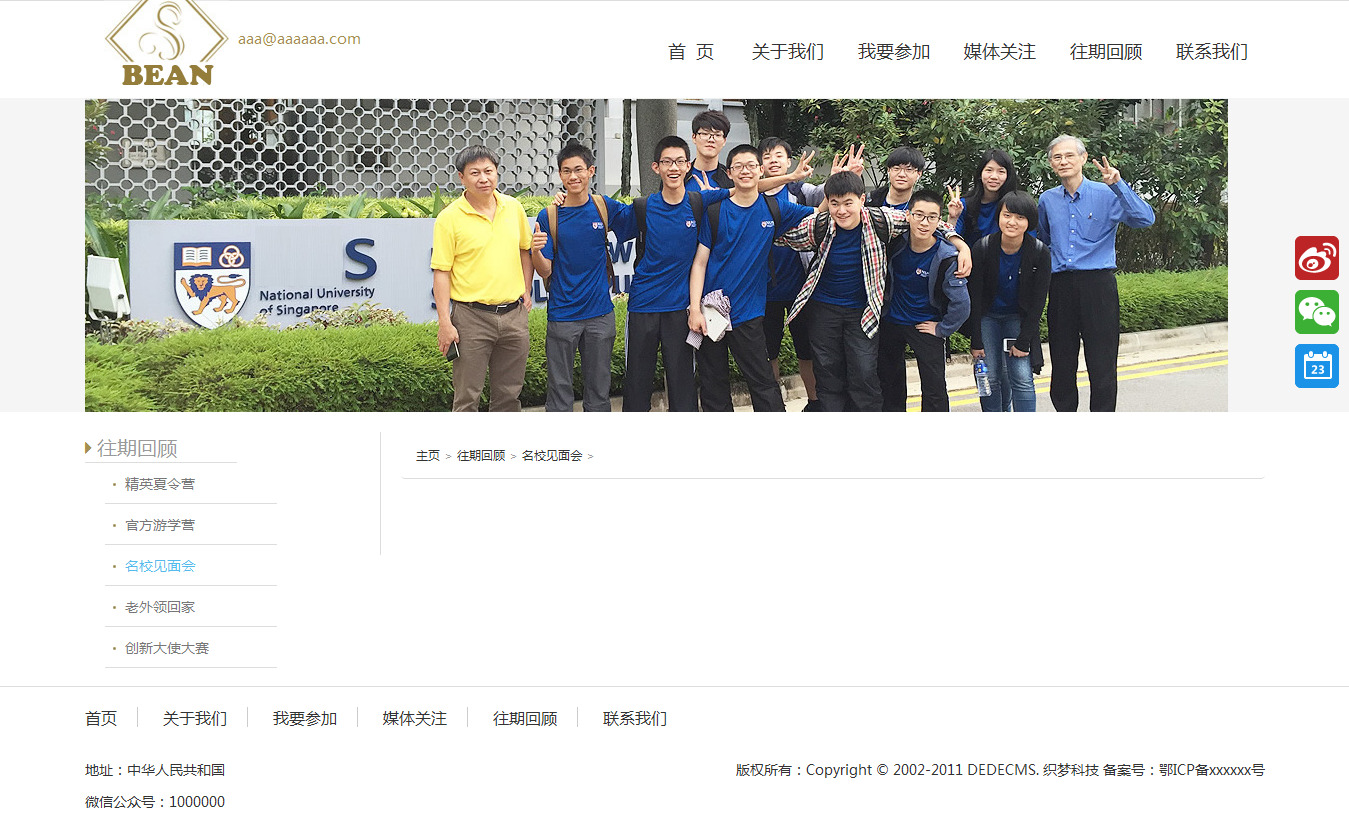Click 往期回顾 in top navigation bar
1349x831 pixels.
coord(1105,52)
